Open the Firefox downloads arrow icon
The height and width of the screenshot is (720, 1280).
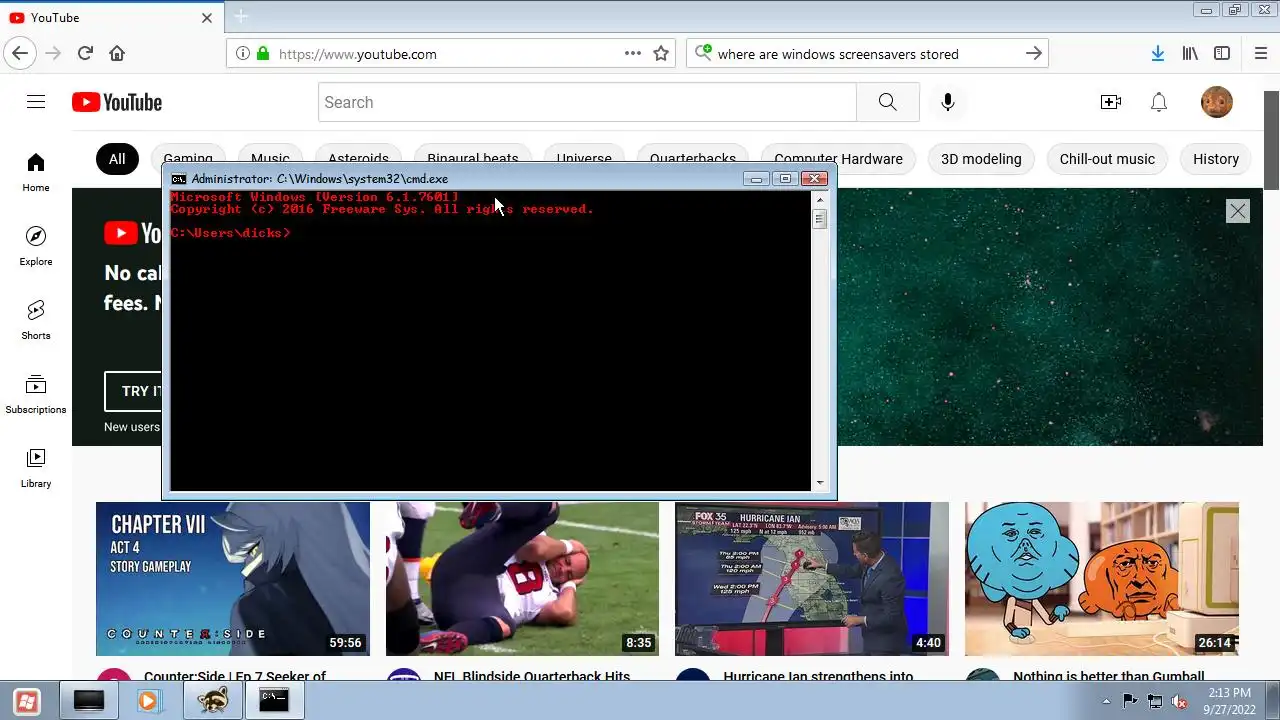pos(1157,54)
